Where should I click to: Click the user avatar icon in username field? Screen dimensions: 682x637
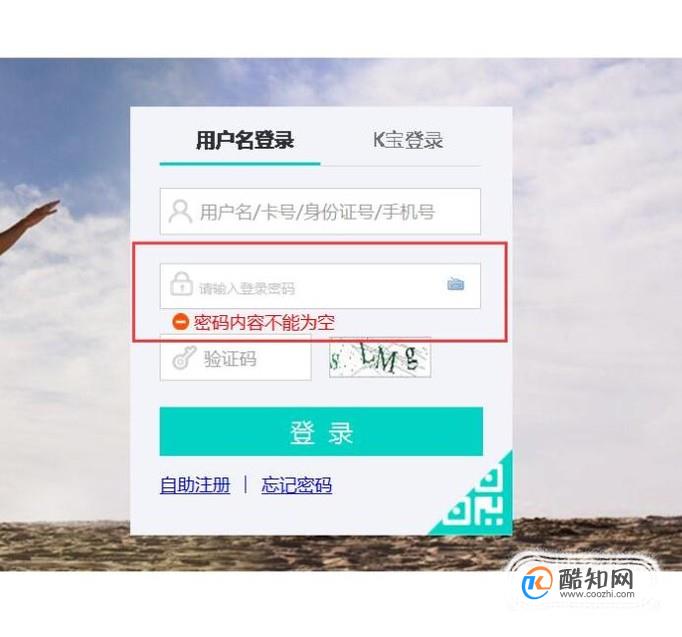(x=180, y=211)
